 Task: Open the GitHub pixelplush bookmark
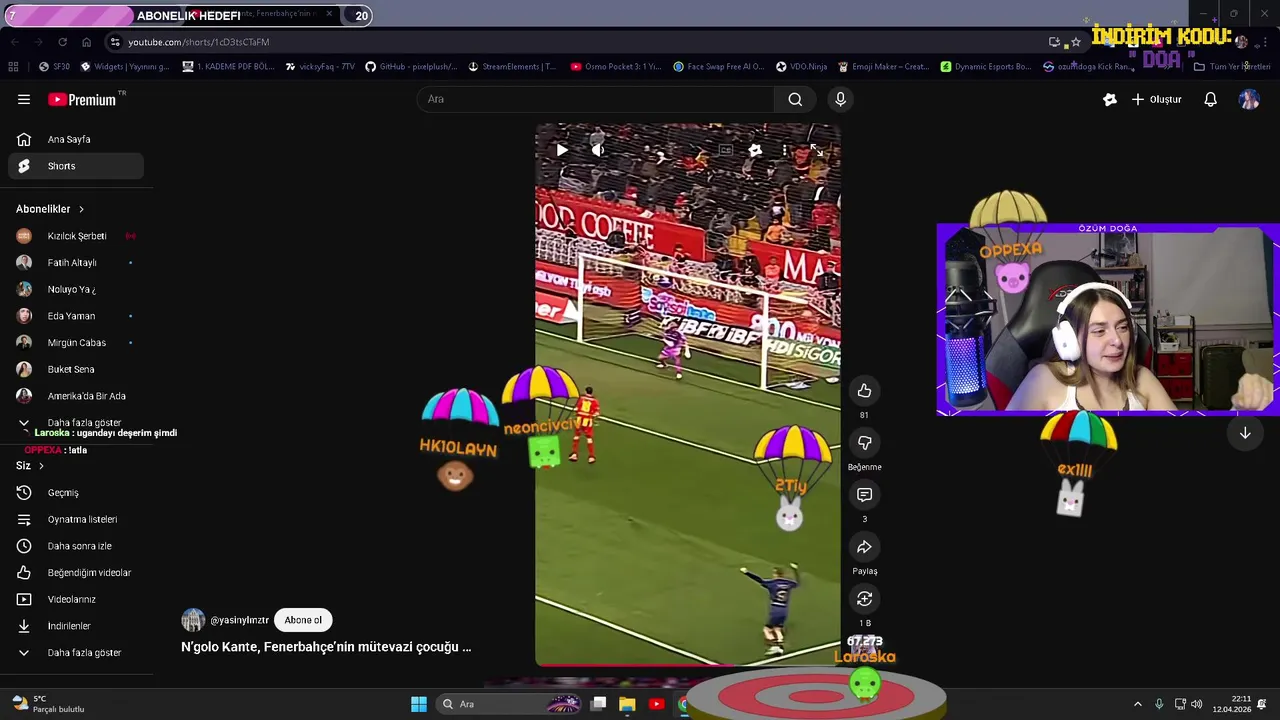411,67
